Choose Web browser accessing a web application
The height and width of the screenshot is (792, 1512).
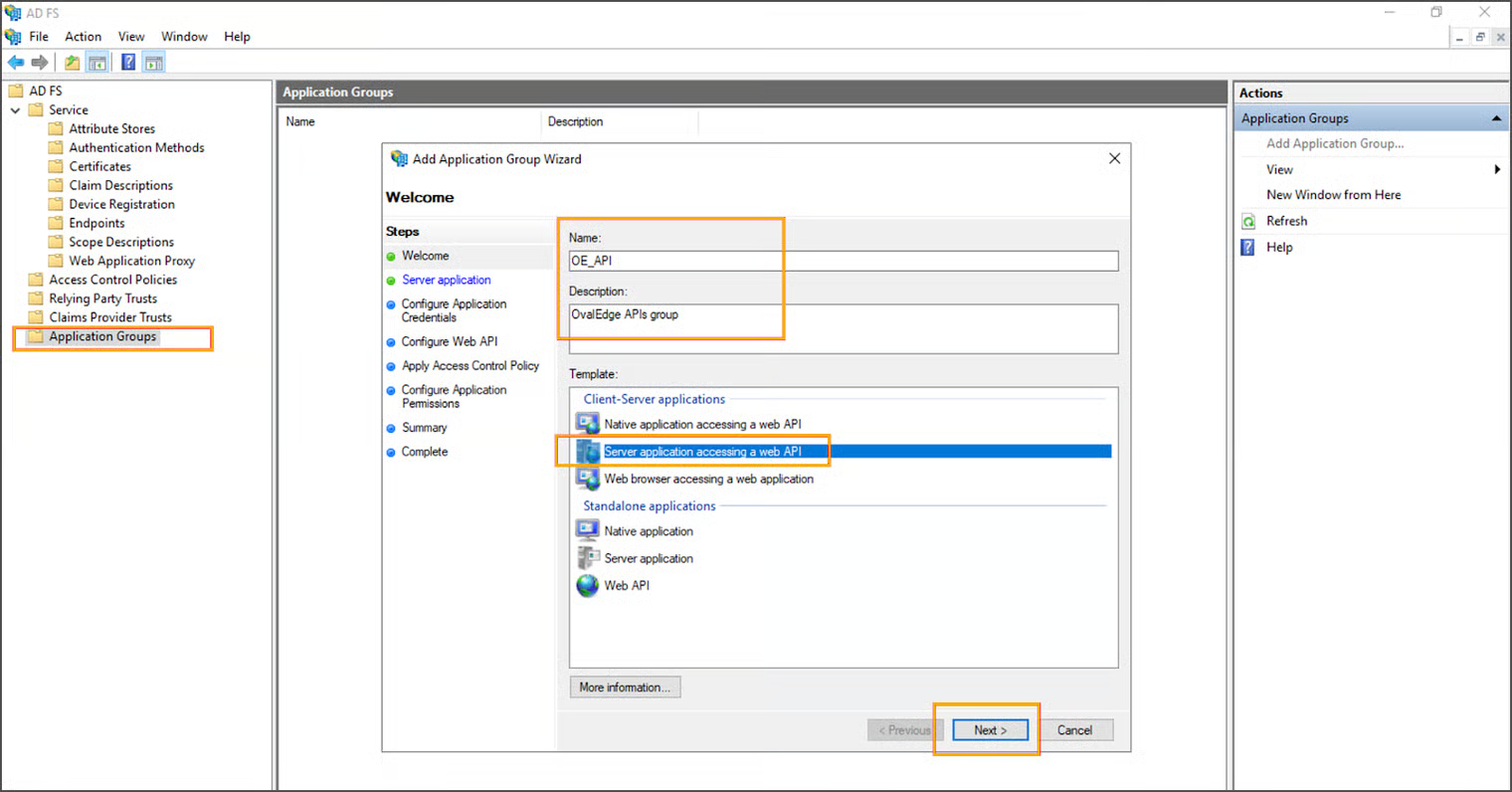[708, 479]
